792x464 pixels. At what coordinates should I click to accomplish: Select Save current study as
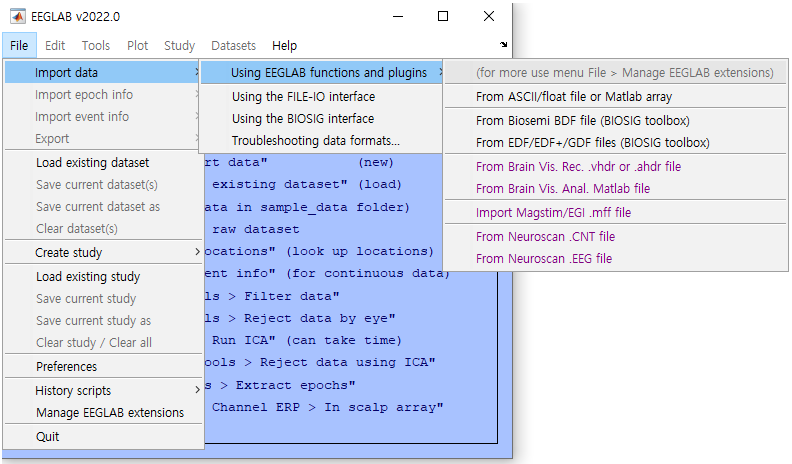point(103,321)
